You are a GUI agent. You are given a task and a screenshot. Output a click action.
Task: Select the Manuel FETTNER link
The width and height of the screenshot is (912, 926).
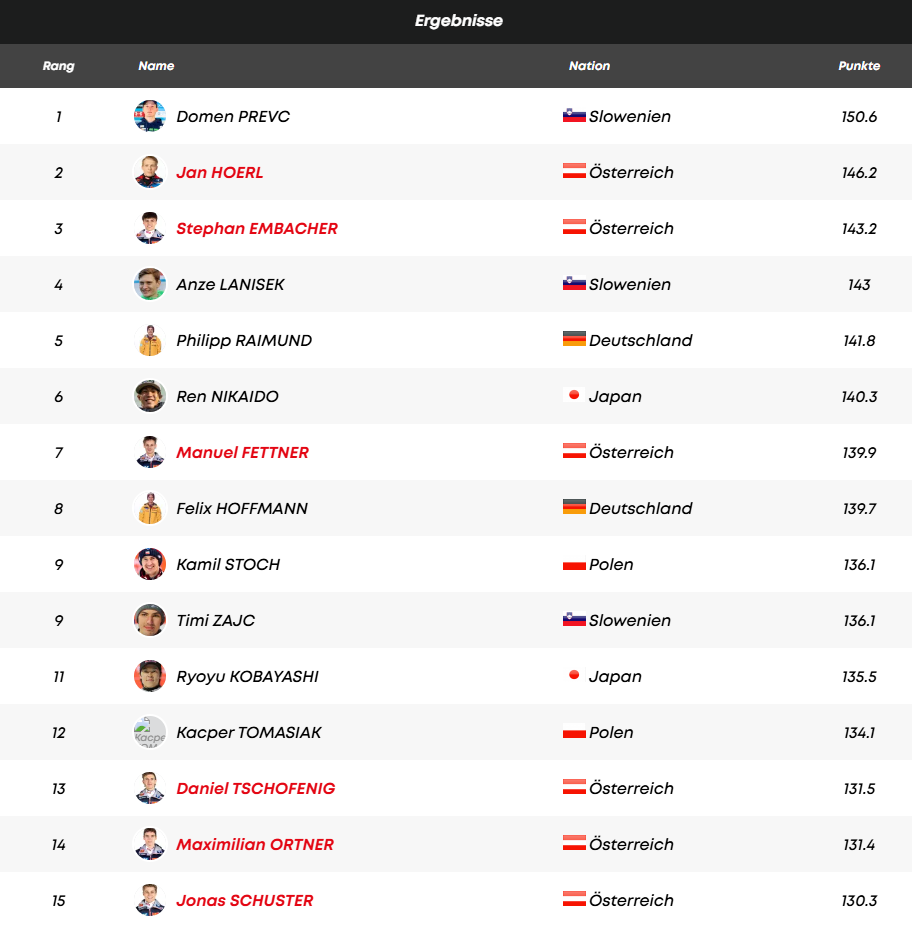(x=243, y=452)
